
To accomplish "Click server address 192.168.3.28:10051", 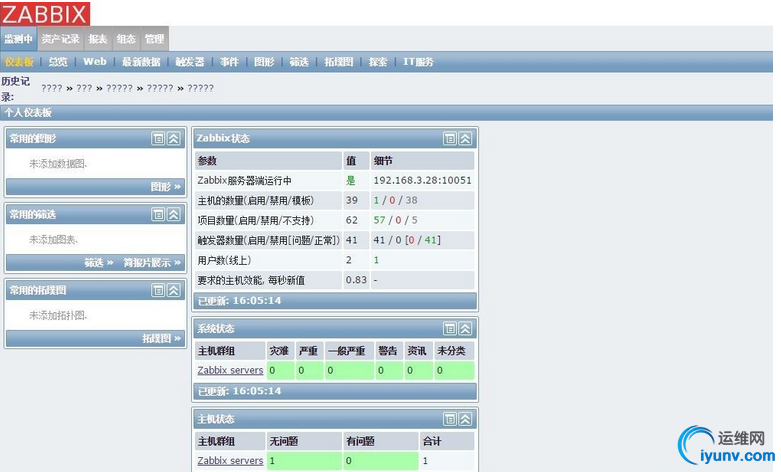I will pos(422,180).
